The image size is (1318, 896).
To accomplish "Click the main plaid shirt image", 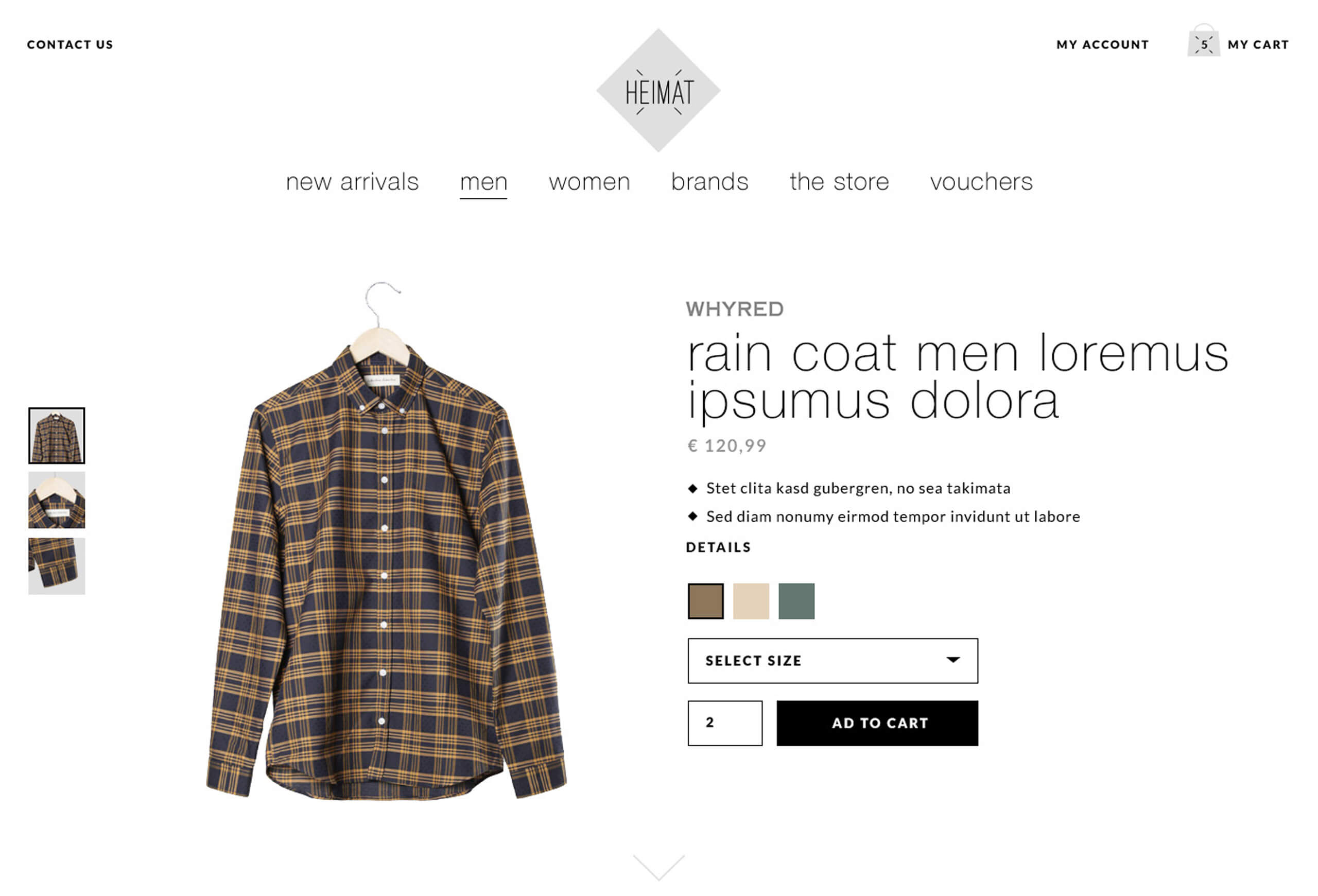I will [x=386, y=541].
